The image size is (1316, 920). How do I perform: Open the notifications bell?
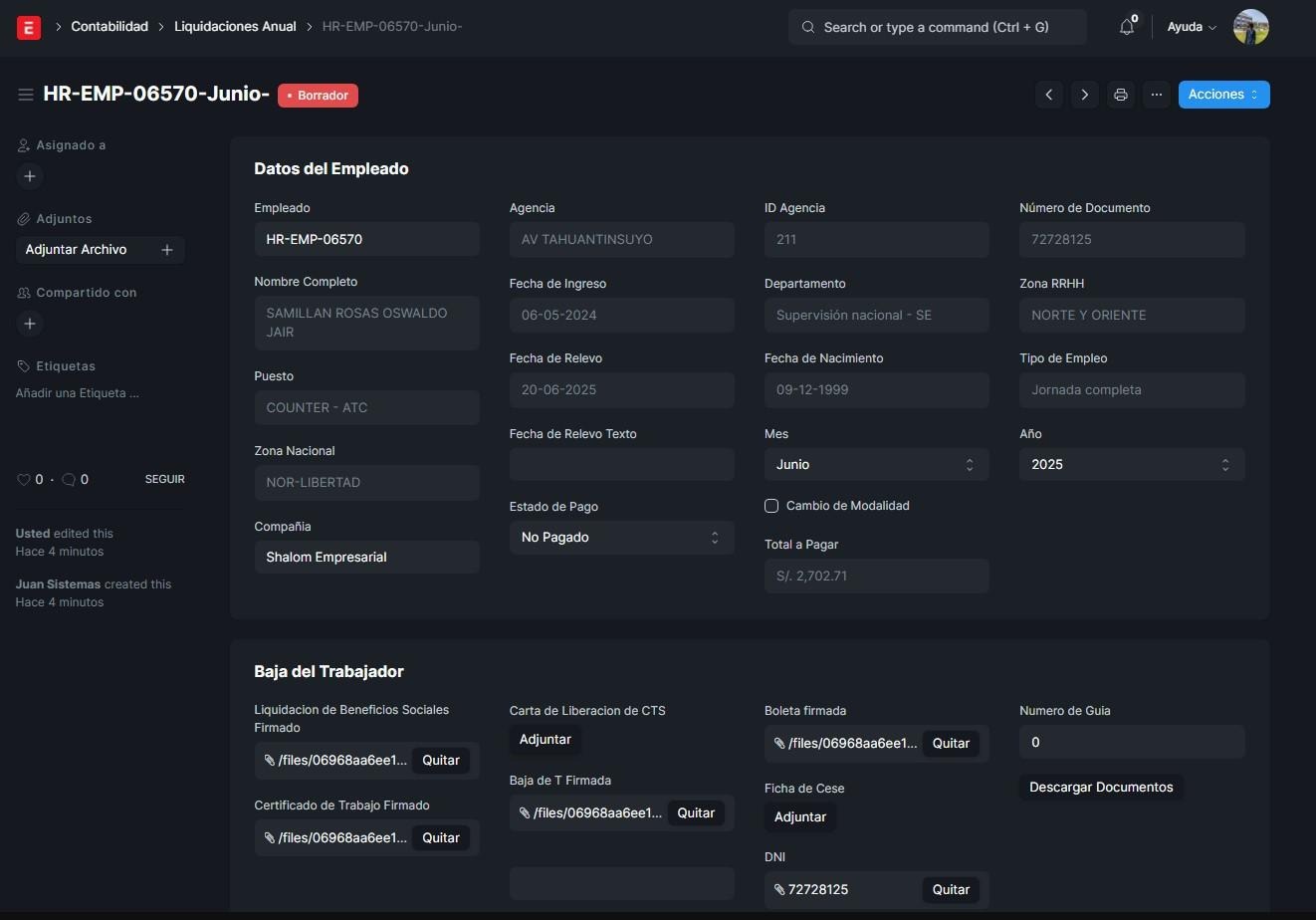pos(1126,27)
